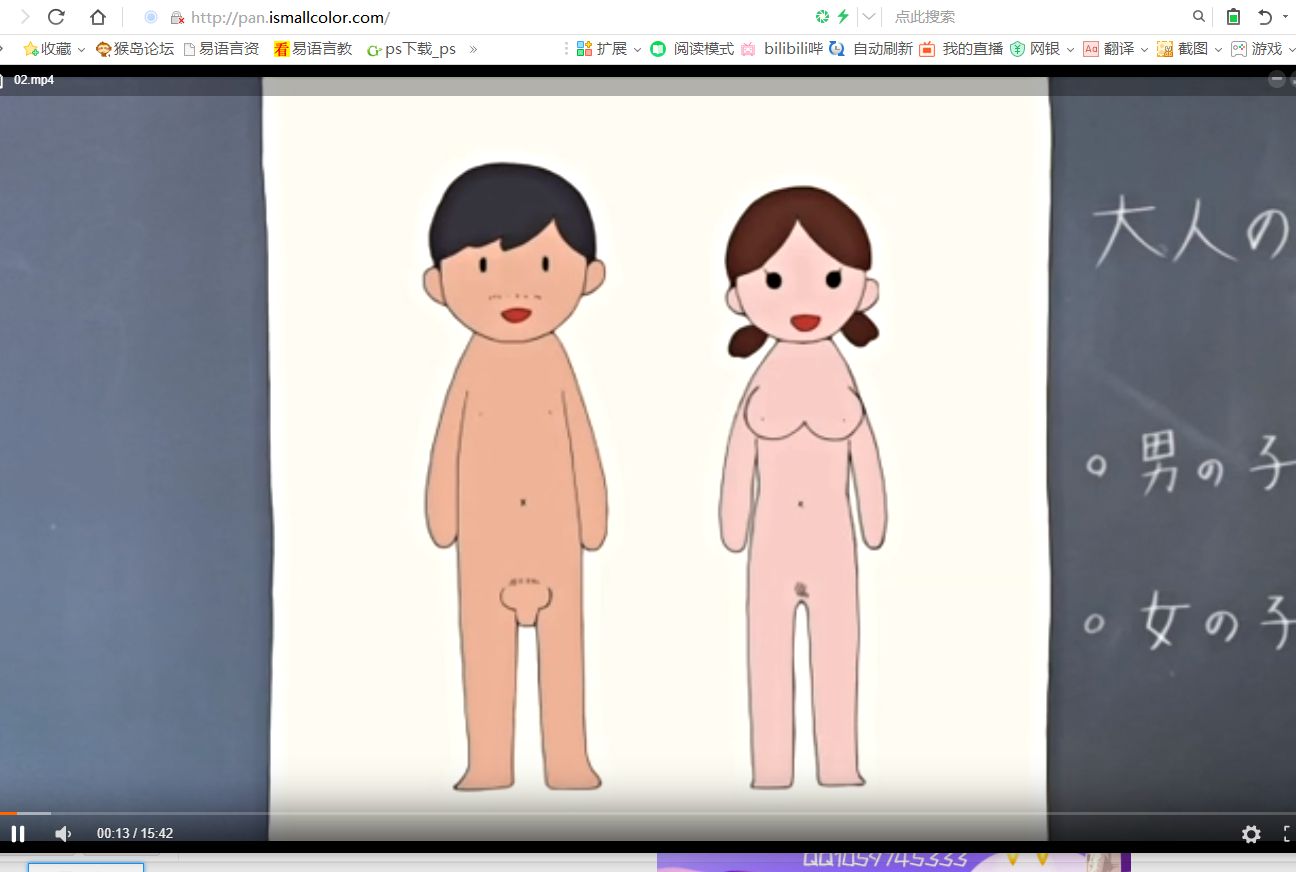Open video settings gear icon

pos(1250,834)
